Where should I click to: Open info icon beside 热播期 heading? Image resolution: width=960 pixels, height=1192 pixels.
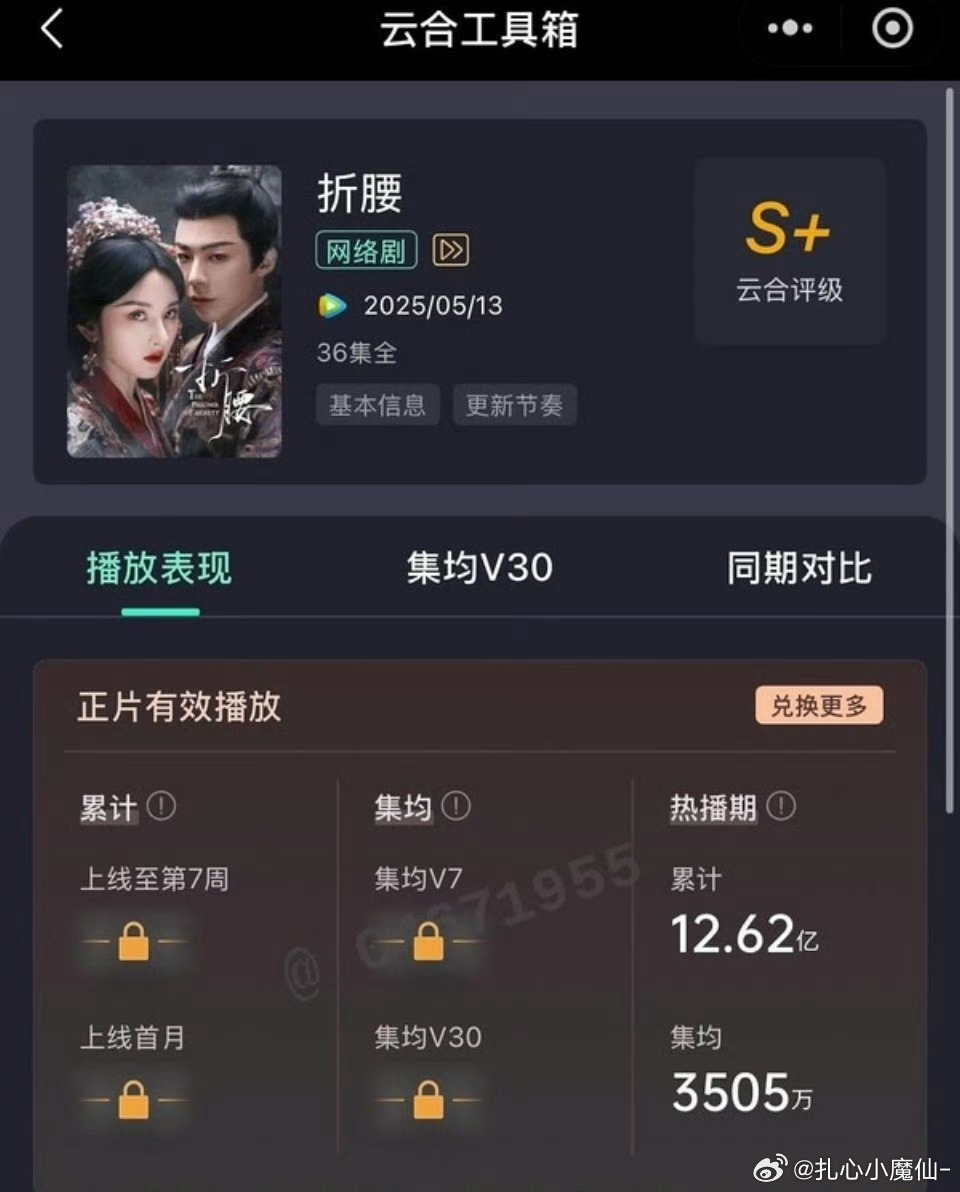781,805
